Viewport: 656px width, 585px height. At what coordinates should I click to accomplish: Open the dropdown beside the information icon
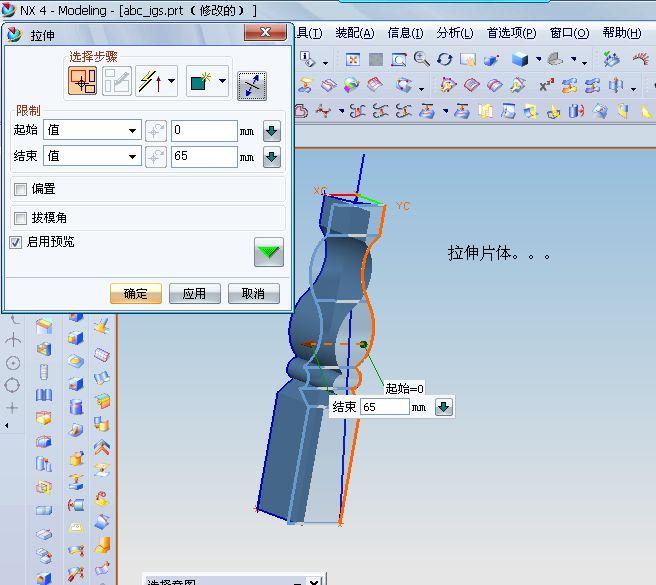coord(325,63)
